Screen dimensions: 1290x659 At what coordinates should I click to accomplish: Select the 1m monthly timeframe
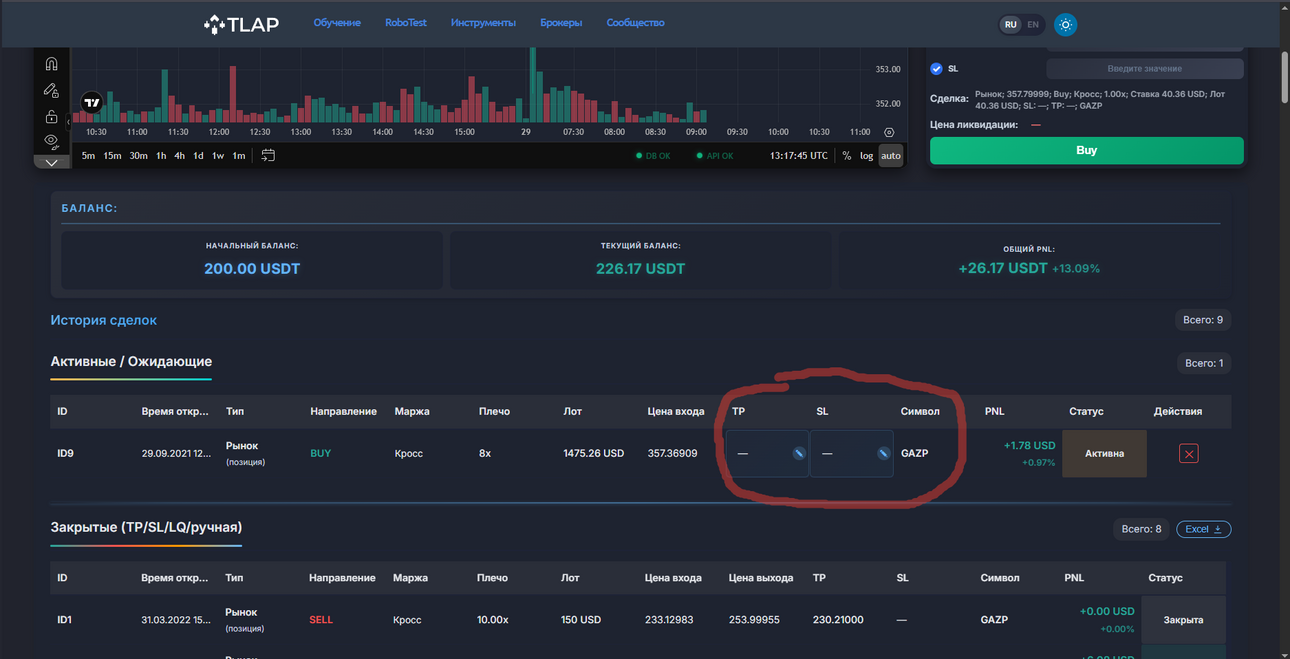(239, 155)
